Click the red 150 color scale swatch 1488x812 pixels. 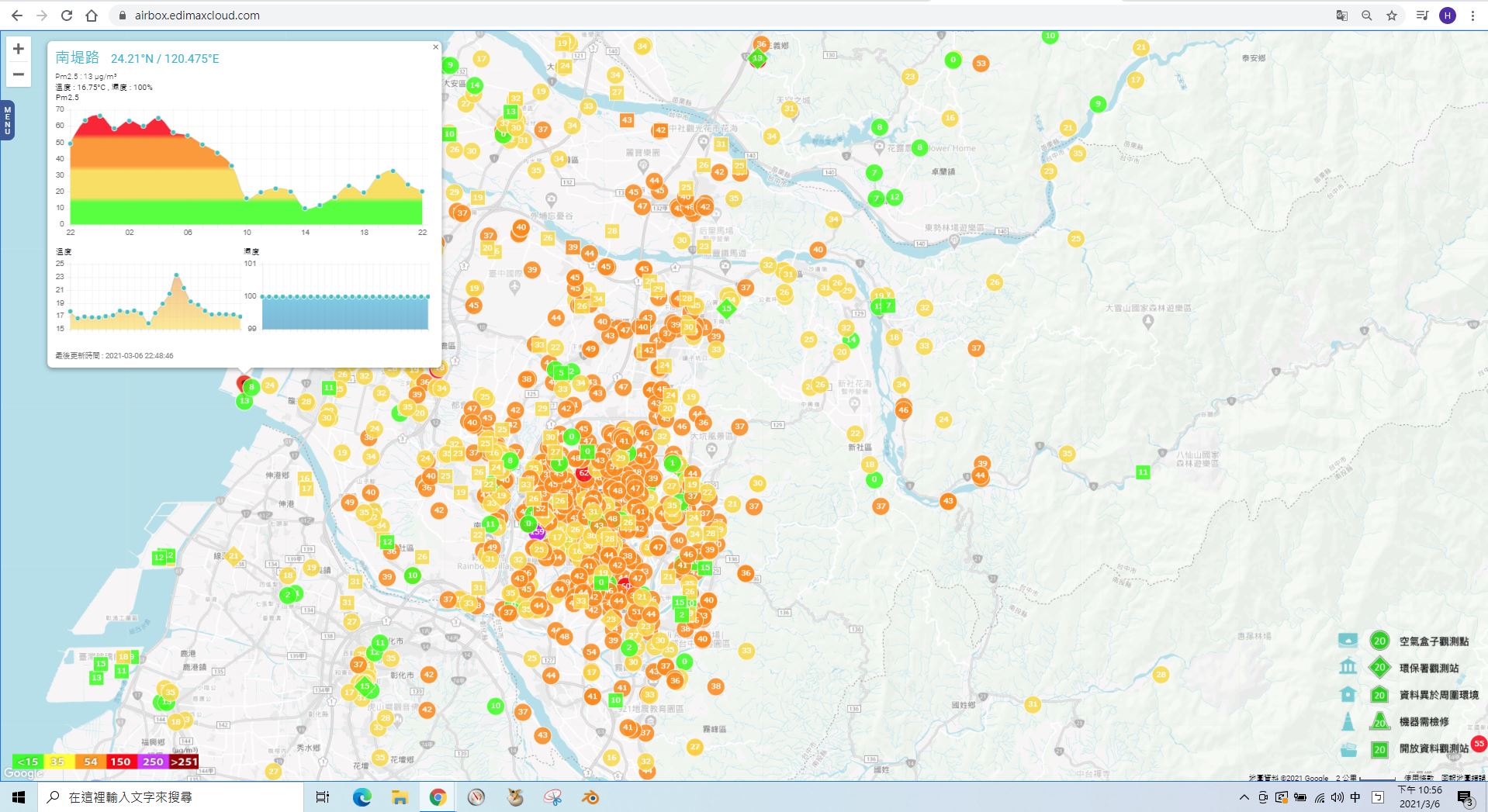121,762
